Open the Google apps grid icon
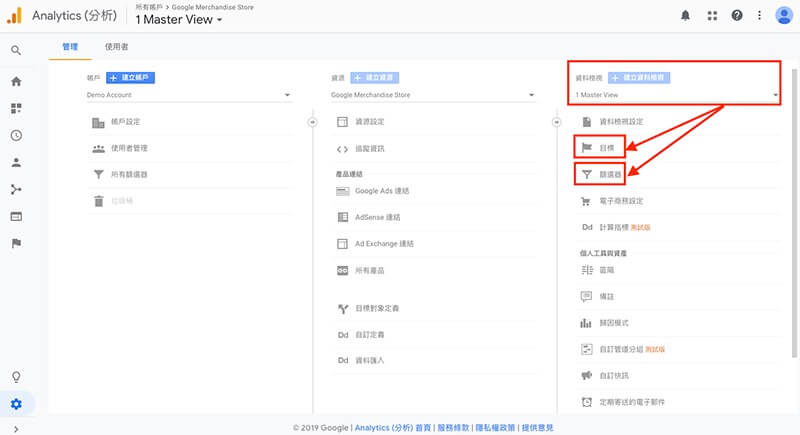 point(712,16)
